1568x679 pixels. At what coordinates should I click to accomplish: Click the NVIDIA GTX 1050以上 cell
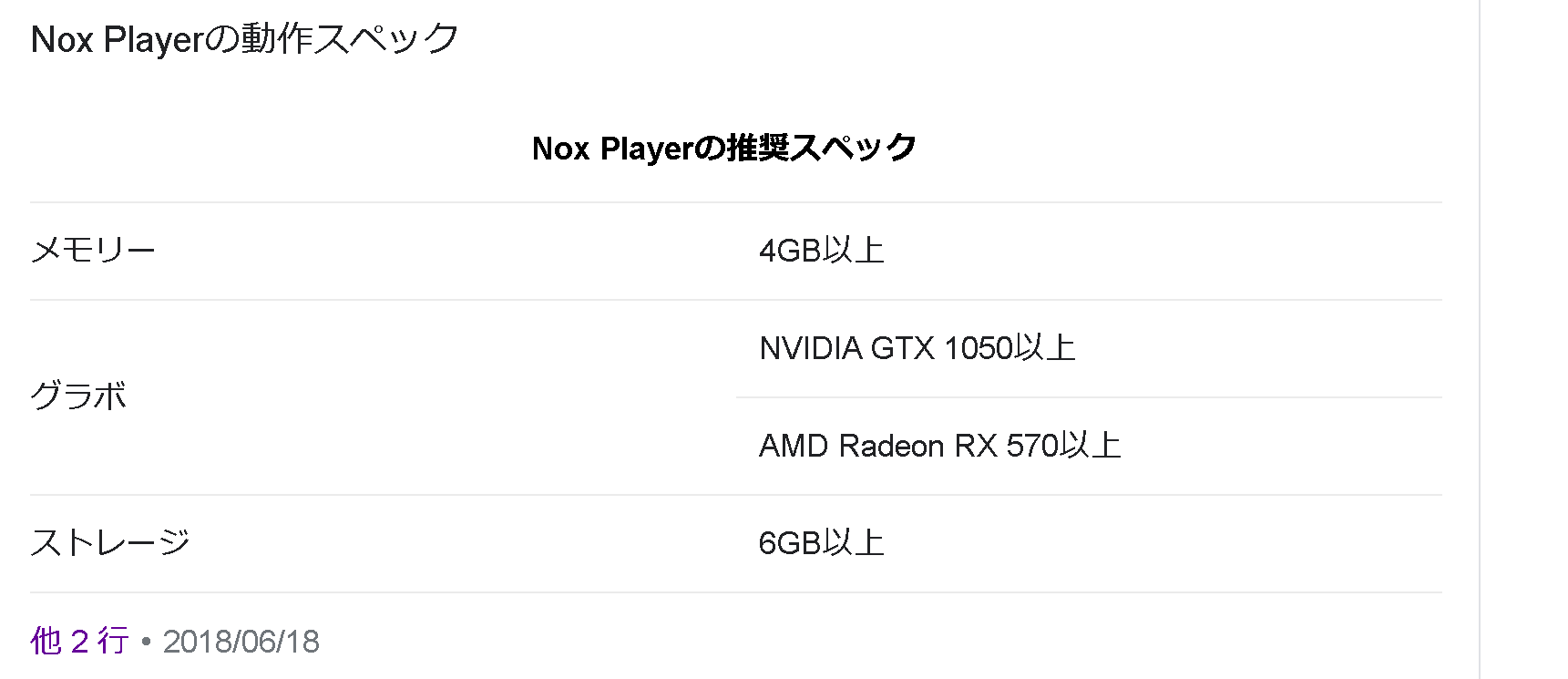917,348
